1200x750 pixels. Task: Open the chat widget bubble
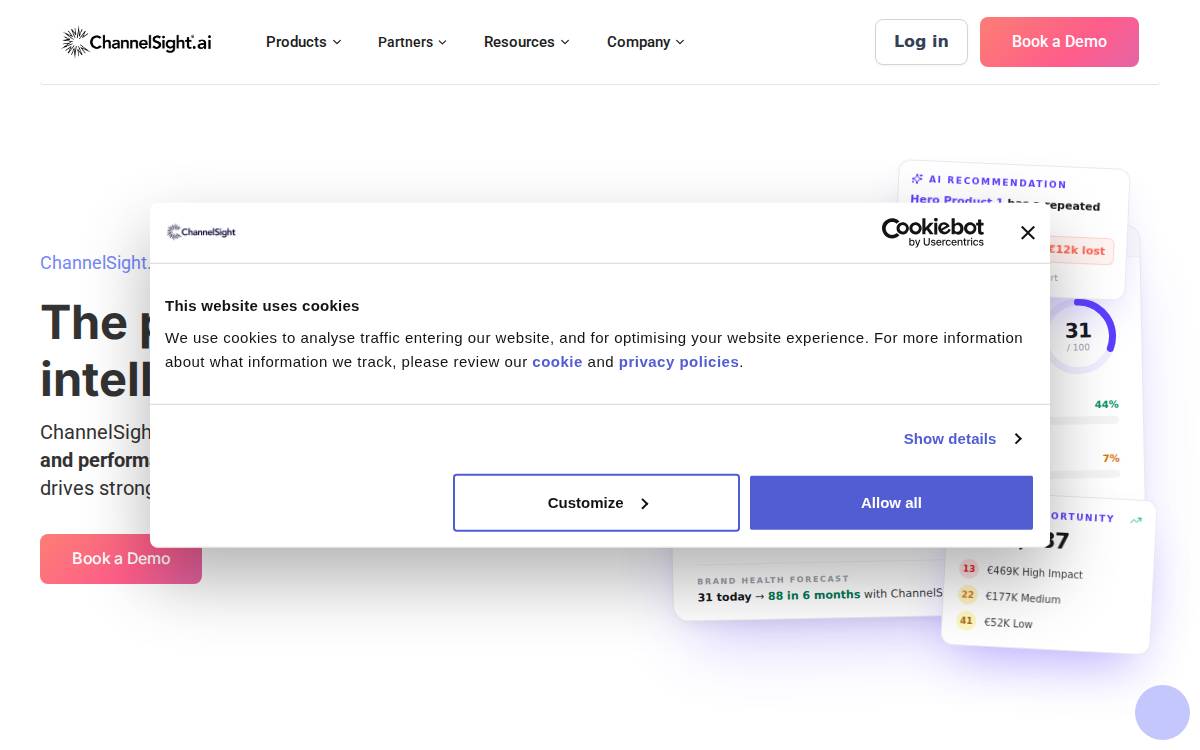[x=1162, y=712]
